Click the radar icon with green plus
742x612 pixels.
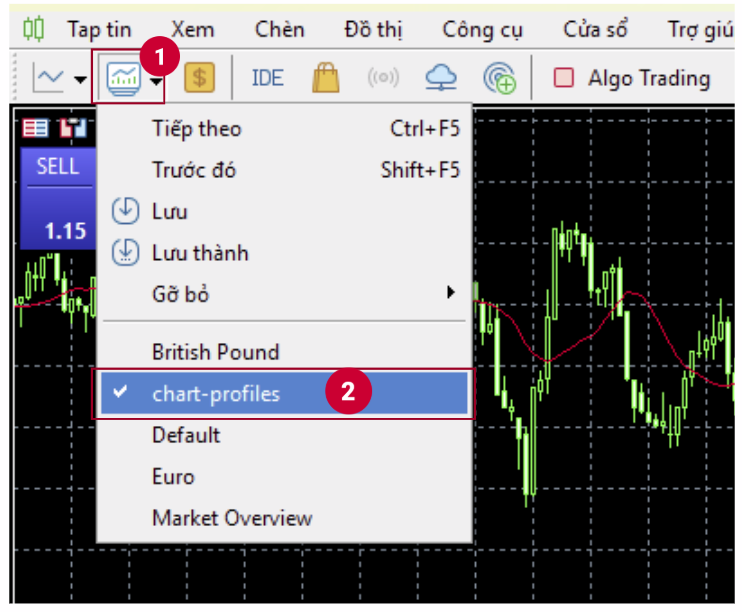click(x=498, y=77)
